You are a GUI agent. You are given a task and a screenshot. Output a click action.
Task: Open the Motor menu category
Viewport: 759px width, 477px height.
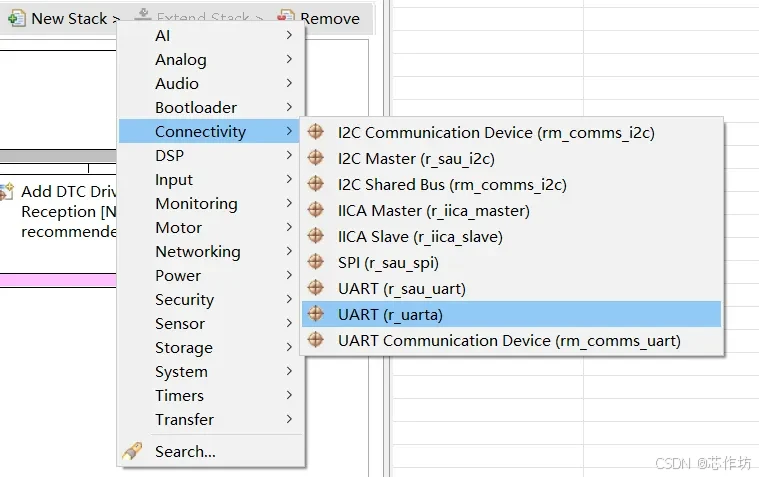coord(209,227)
